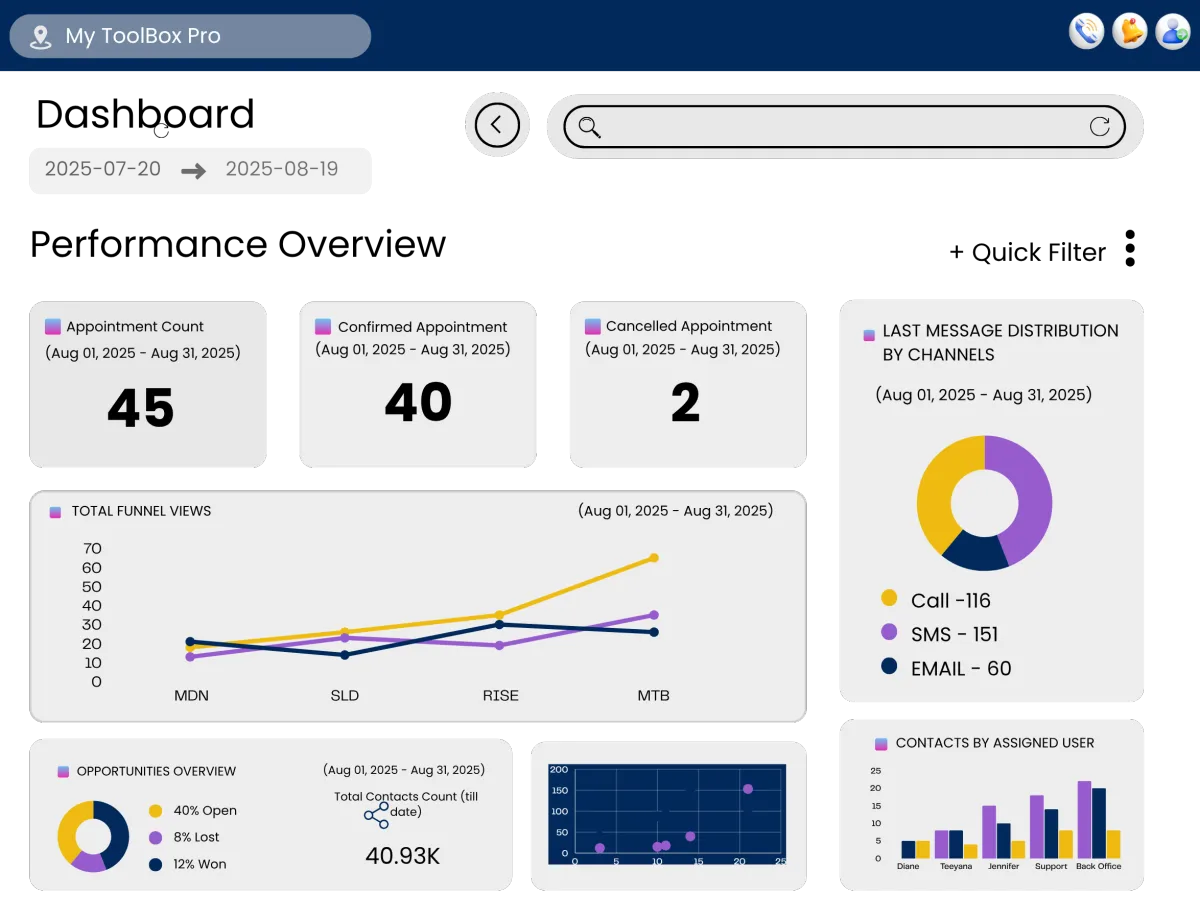Click the share icon near Total Contacts Count
Screen dimensions: 1200x919
click(x=376, y=815)
